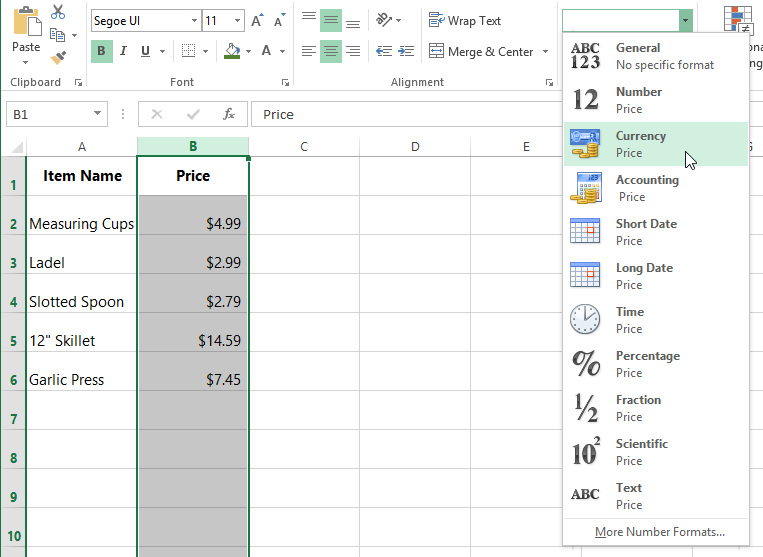Toggle Italic formatting
The width and height of the screenshot is (763, 557).
point(123,51)
